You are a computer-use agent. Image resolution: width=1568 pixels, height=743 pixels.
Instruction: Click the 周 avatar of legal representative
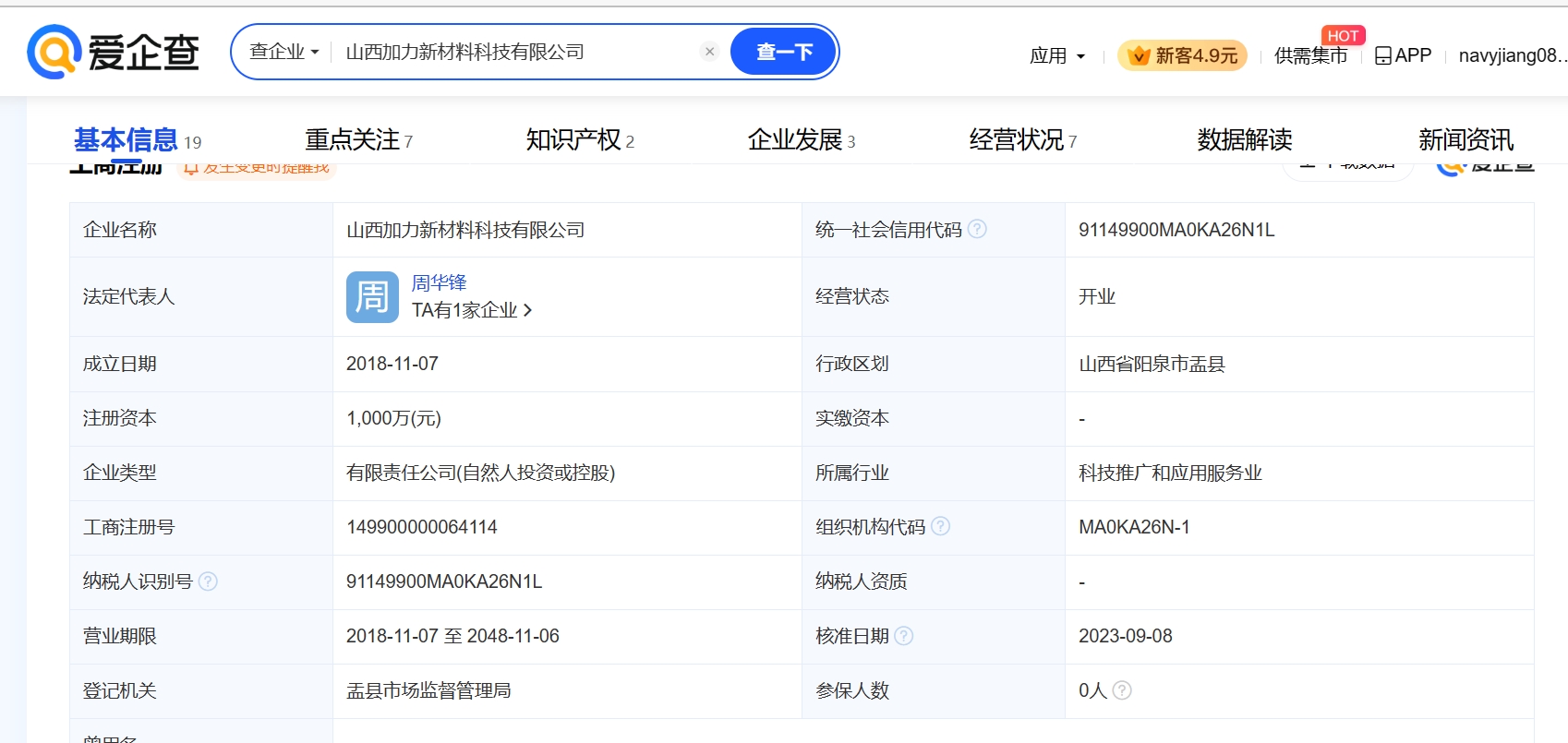point(372,296)
